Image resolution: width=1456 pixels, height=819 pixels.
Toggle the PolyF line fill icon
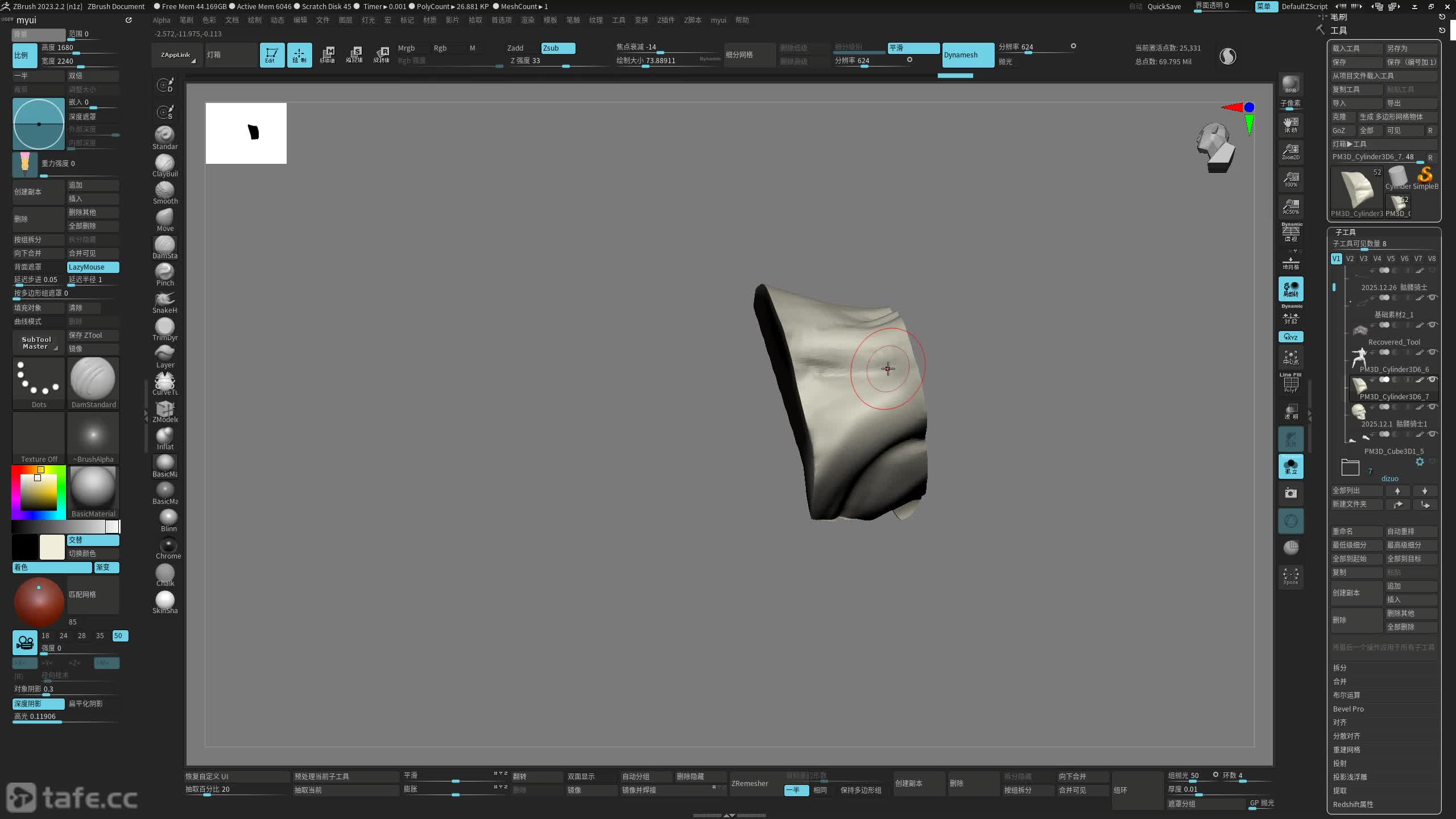tap(1290, 383)
